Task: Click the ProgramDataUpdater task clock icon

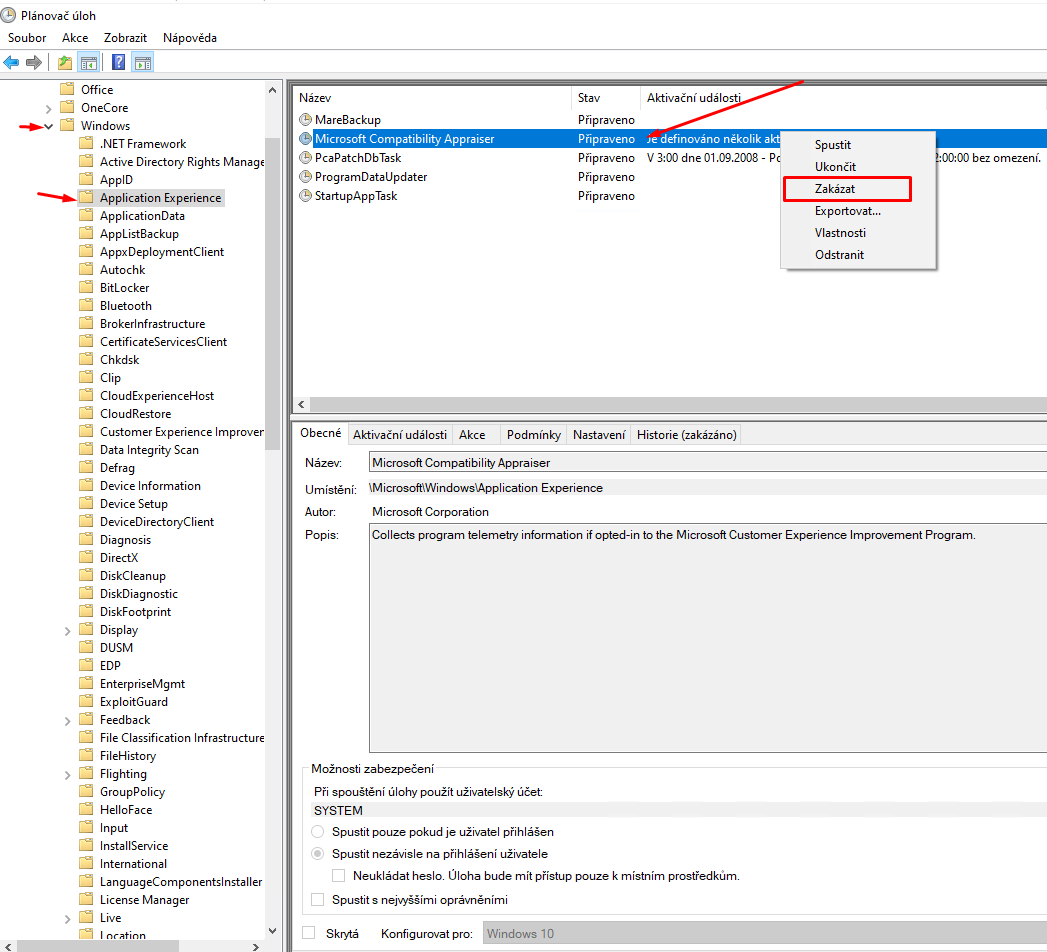Action: (x=305, y=177)
